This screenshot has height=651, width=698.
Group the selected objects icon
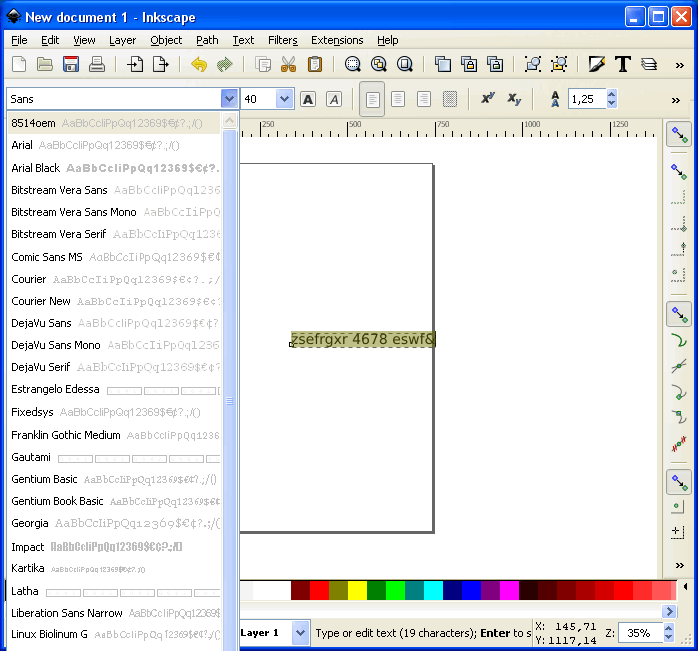[533, 65]
